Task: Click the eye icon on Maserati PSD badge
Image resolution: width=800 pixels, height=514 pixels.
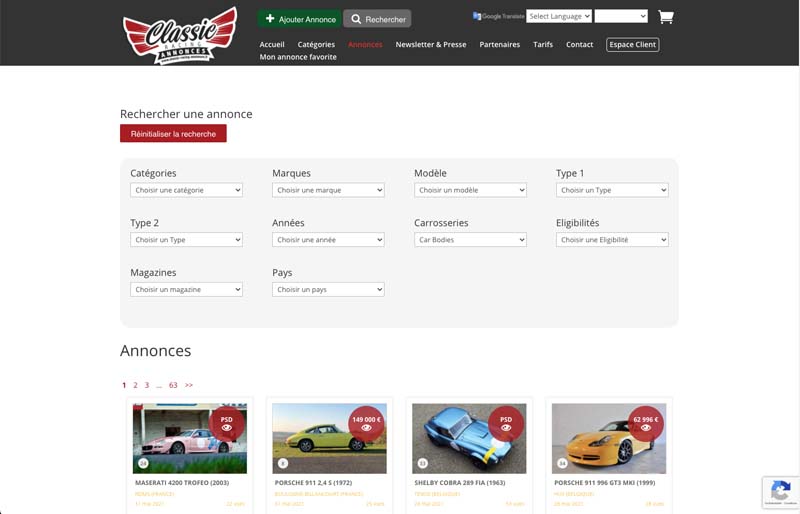Action: (x=227, y=428)
